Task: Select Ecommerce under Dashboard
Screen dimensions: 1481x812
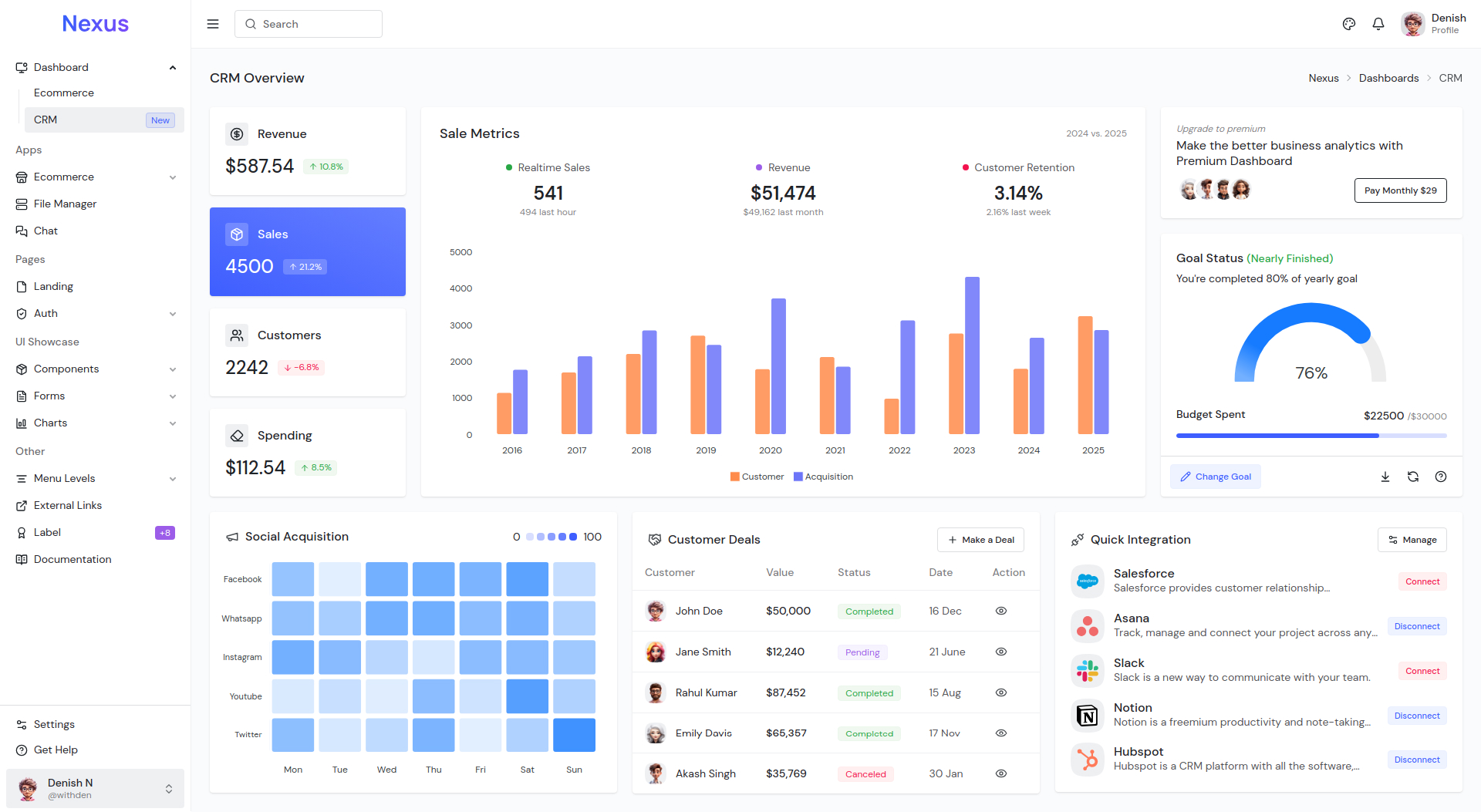Action: (64, 93)
